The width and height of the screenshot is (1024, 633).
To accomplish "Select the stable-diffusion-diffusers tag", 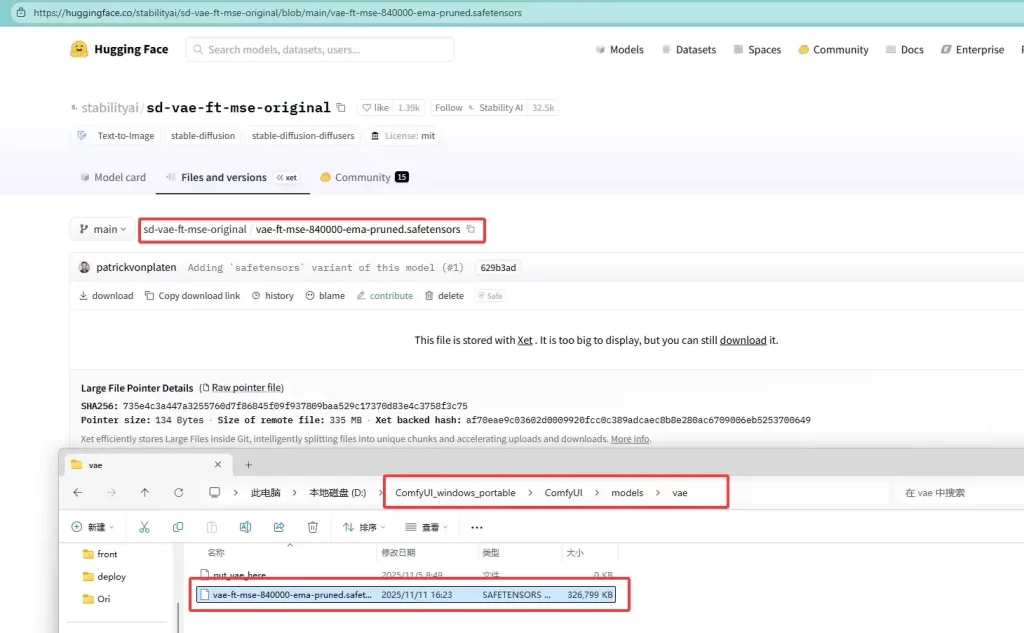I will 303,136.
